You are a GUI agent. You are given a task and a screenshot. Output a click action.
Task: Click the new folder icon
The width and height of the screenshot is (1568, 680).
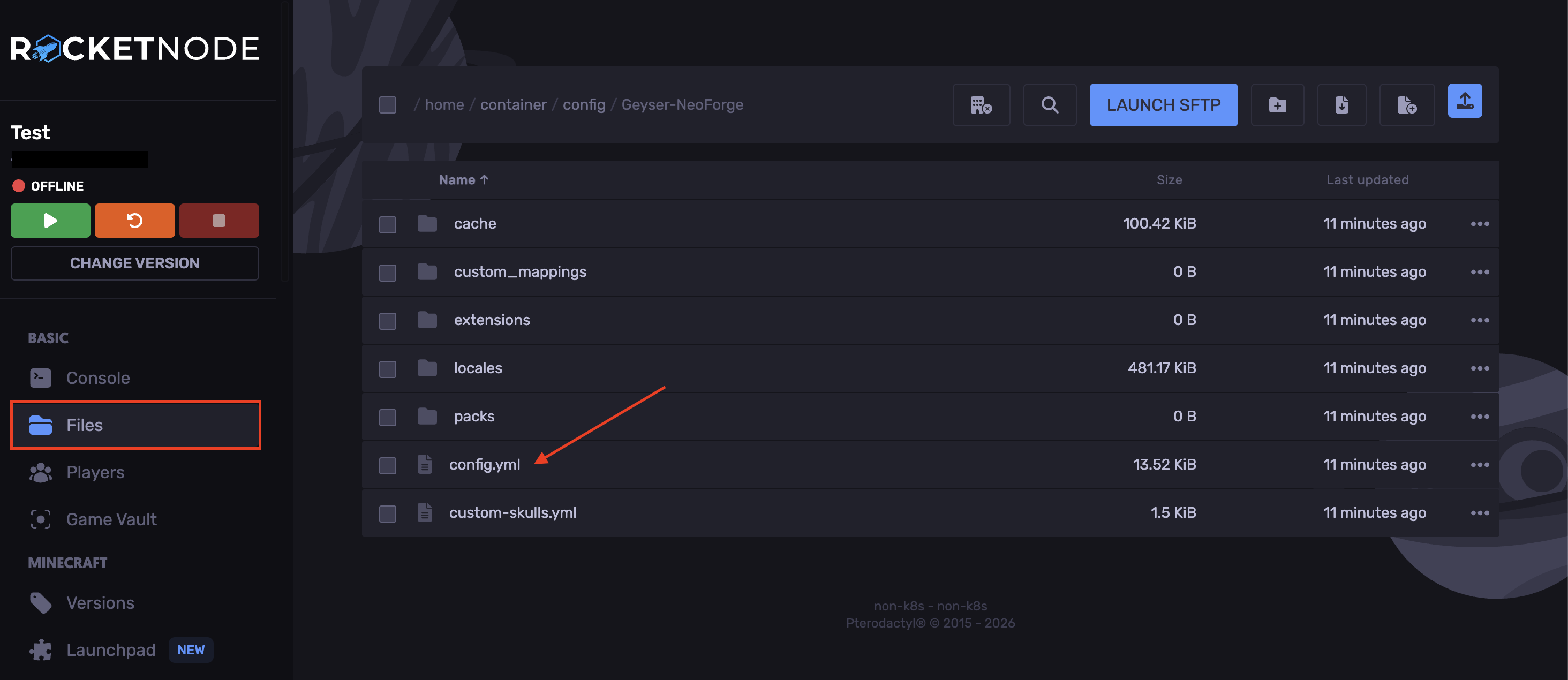(x=1277, y=105)
